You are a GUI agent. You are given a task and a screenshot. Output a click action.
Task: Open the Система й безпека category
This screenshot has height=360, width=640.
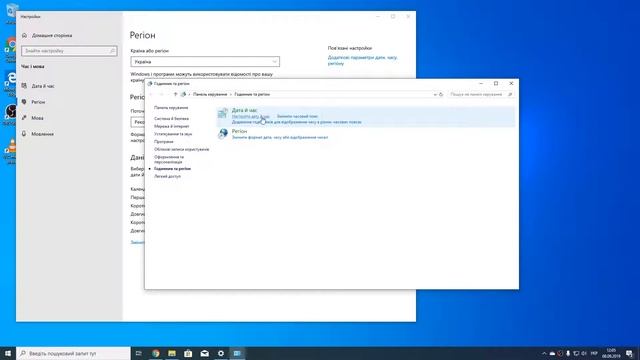point(171,119)
